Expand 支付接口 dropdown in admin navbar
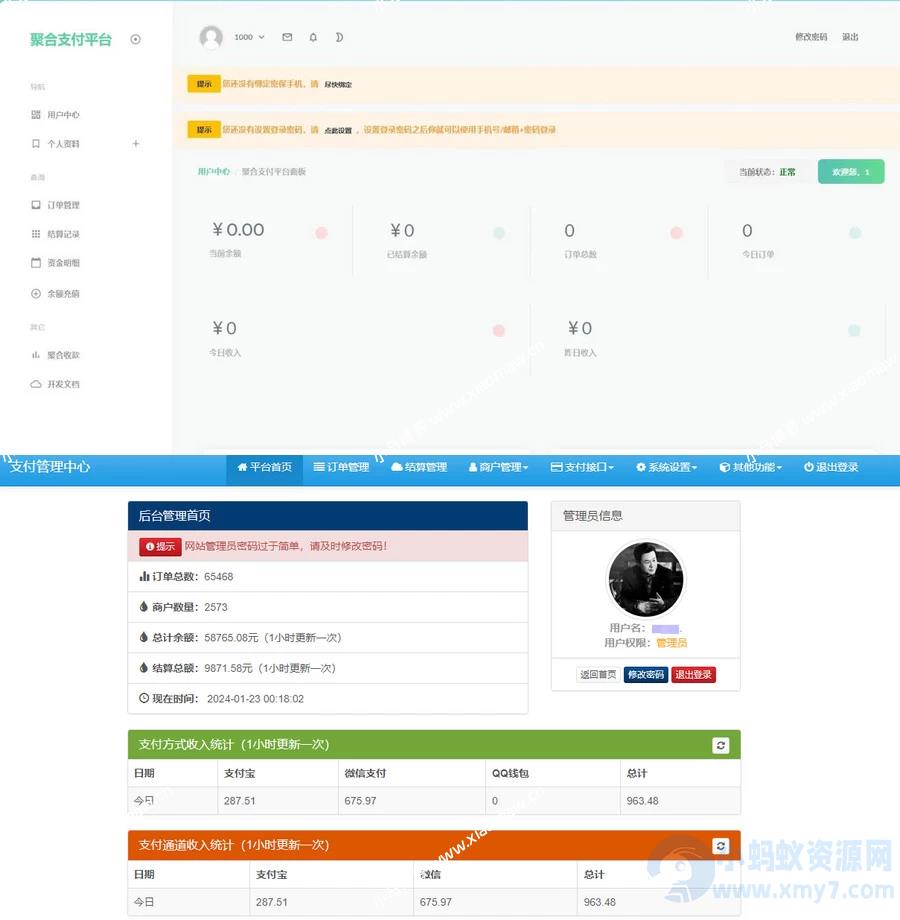This screenshot has width=900, height=920. coord(582,467)
